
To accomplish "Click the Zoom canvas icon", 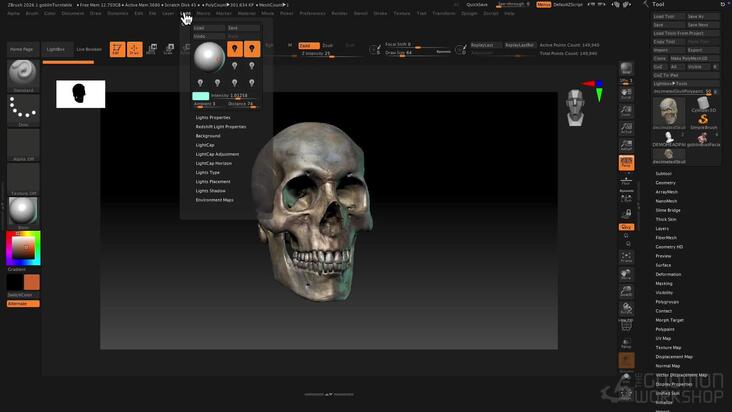I will [x=626, y=111].
